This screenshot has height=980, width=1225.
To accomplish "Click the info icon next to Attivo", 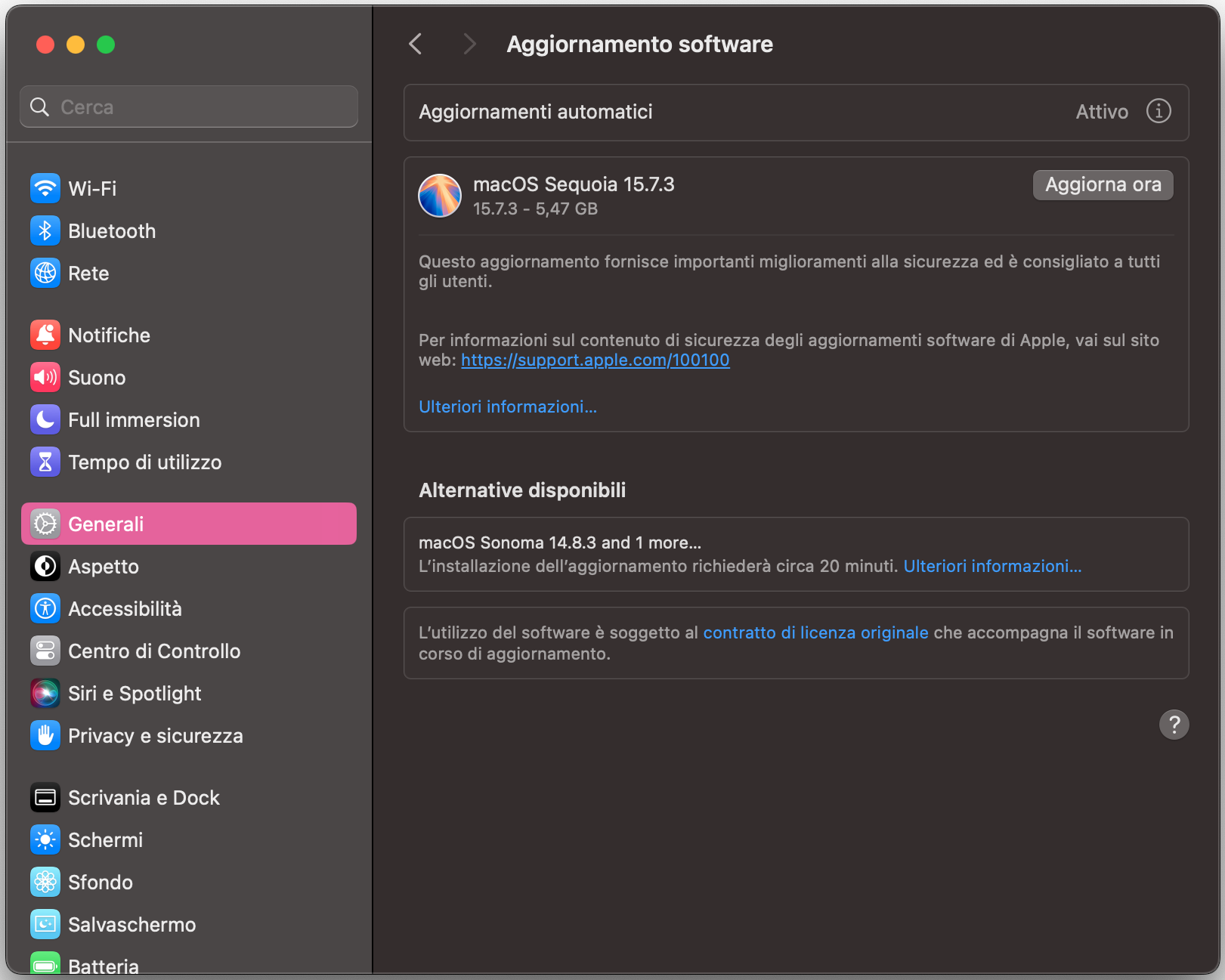I will tap(1158, 111).
